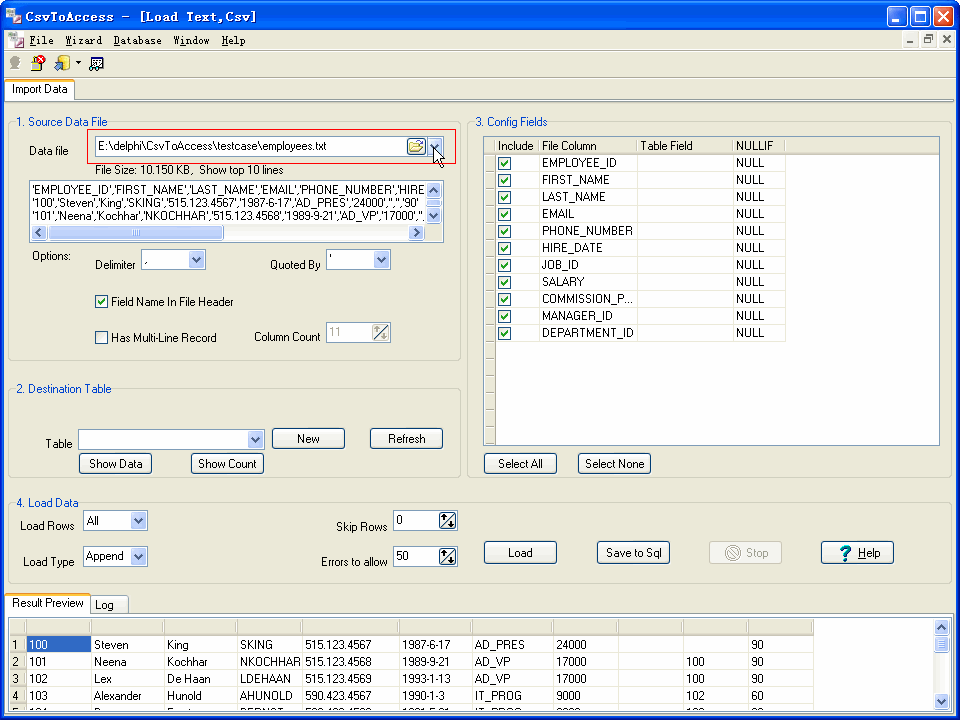Image resolution: width=960 pixels, height=720 pixels.
Task: Open the Wizard menu
Action: point(83,40)
